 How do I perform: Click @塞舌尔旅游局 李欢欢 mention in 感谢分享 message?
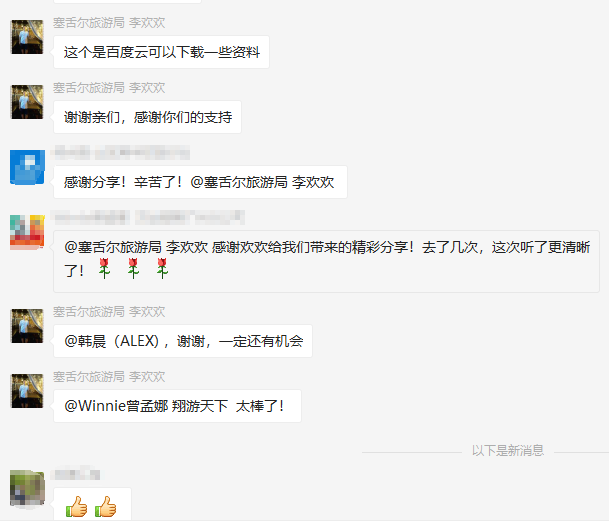262,182
